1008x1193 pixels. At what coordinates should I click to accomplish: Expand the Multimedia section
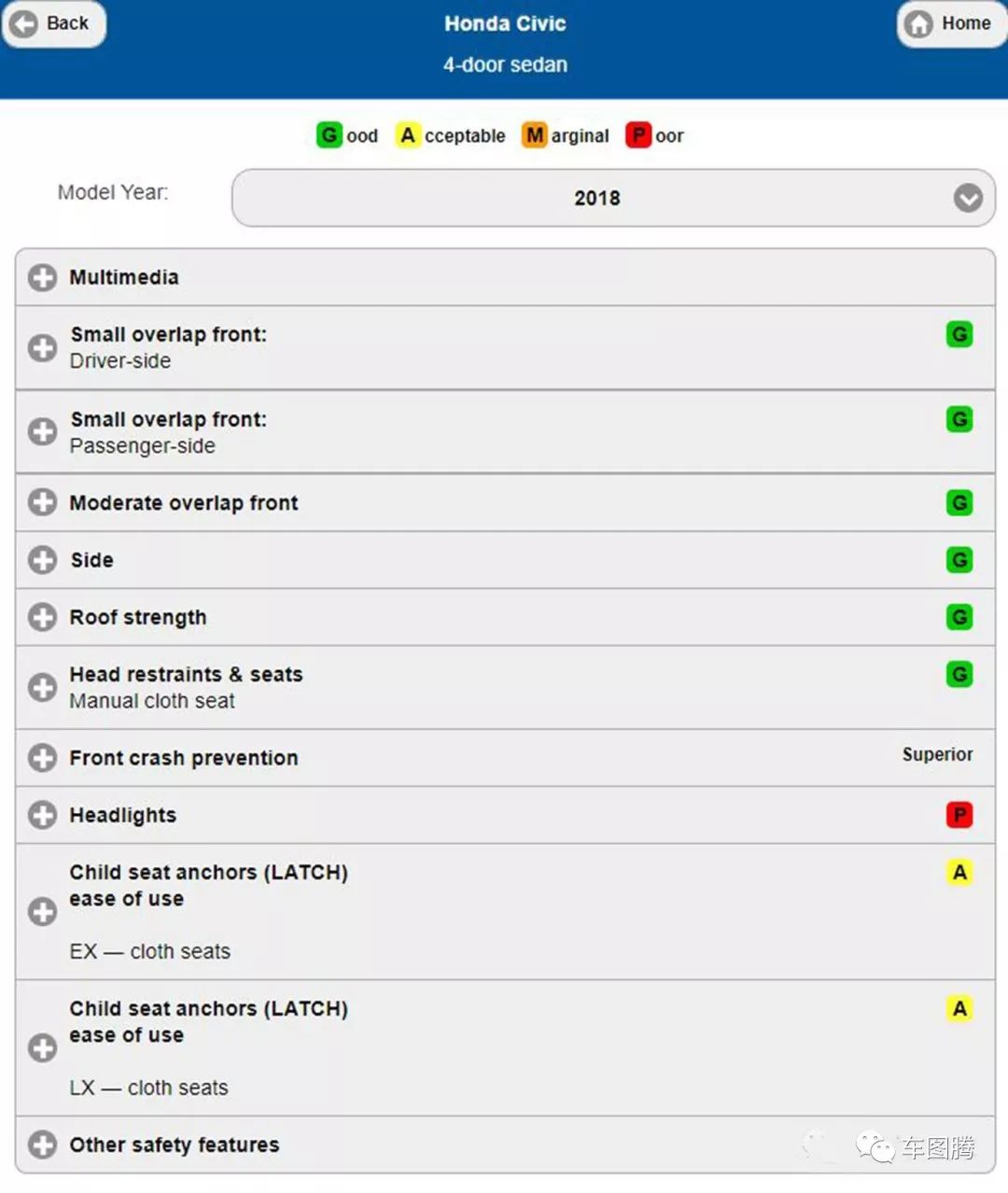(42, 277)
